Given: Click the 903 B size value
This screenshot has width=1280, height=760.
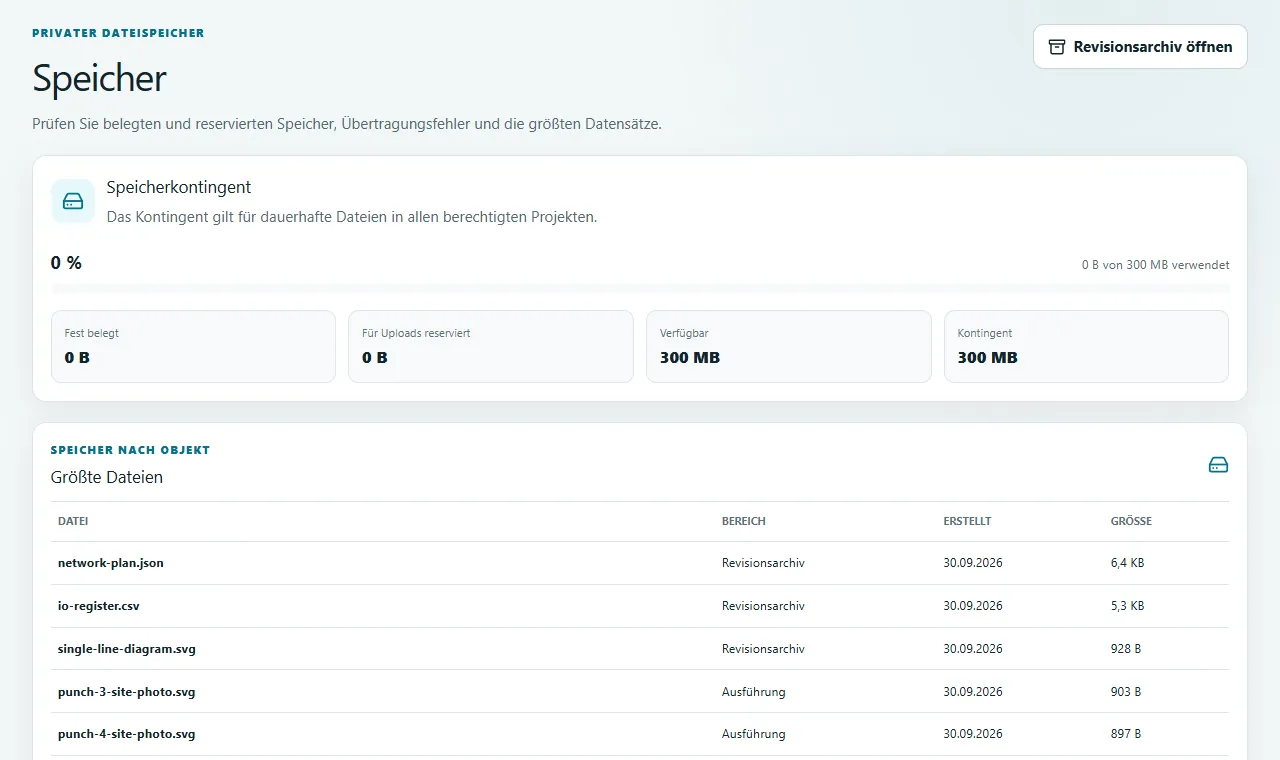Looking at the screenshot, I should click(1126, 691).
